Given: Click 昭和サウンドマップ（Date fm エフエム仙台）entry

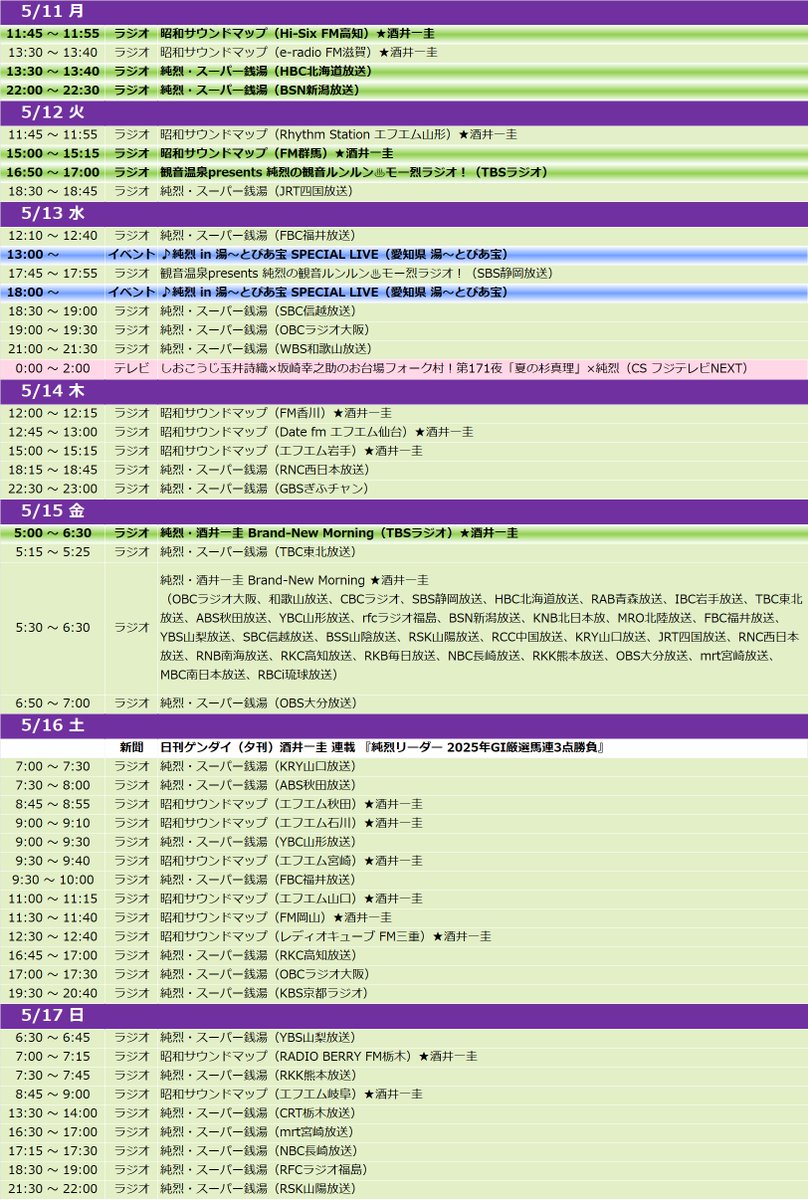Looking at the screenshot, I should (316, 432).
